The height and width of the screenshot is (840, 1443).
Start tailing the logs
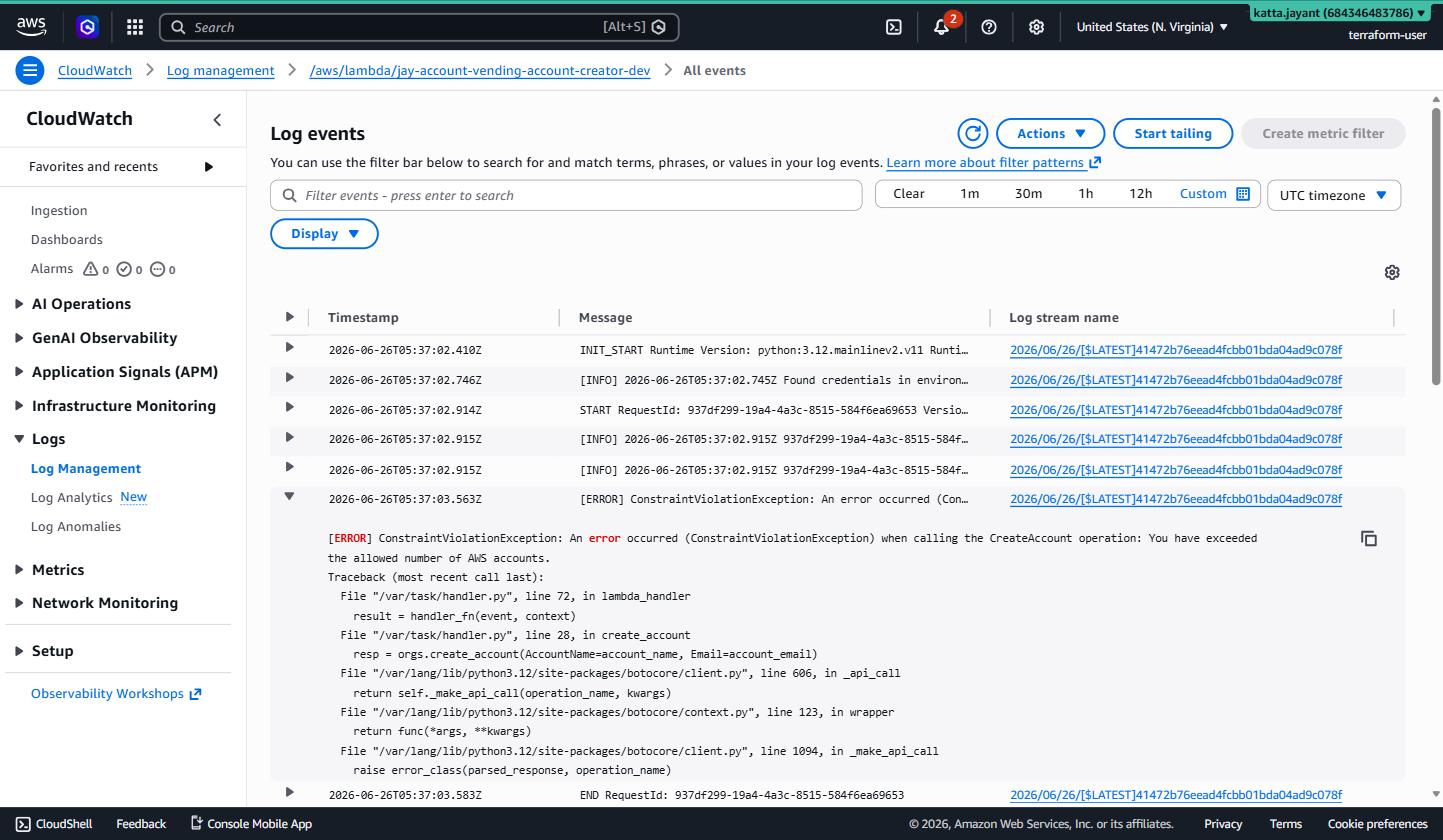[1173, 133]
